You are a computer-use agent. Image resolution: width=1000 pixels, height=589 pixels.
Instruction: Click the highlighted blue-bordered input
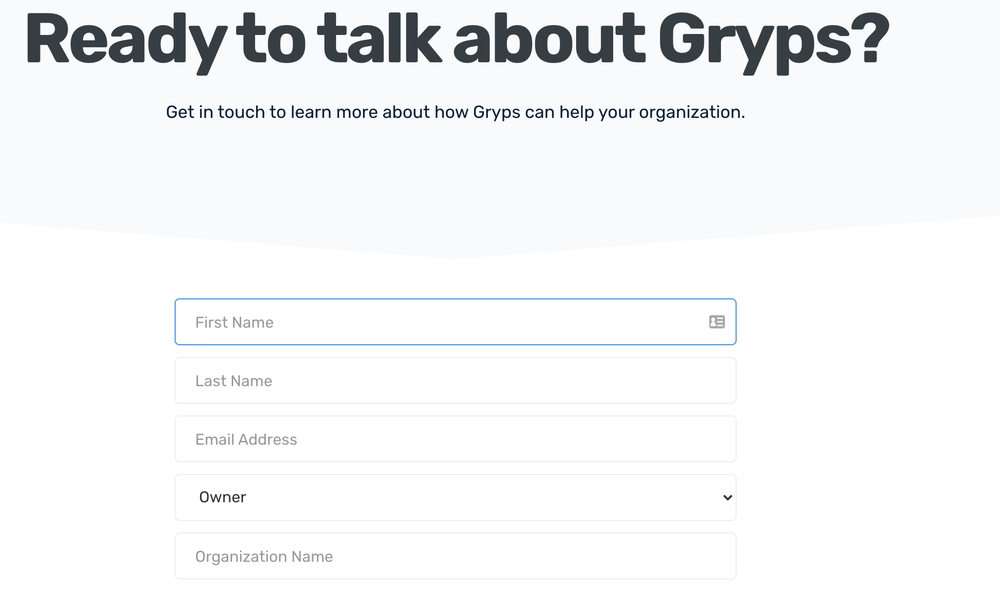pos(455,322)
